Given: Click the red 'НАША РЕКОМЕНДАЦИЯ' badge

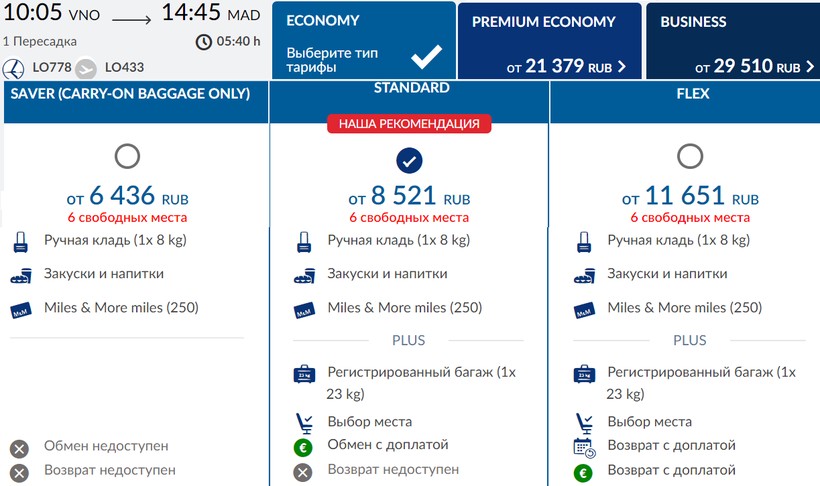Looking at the screenshot, I should [409, 124].
